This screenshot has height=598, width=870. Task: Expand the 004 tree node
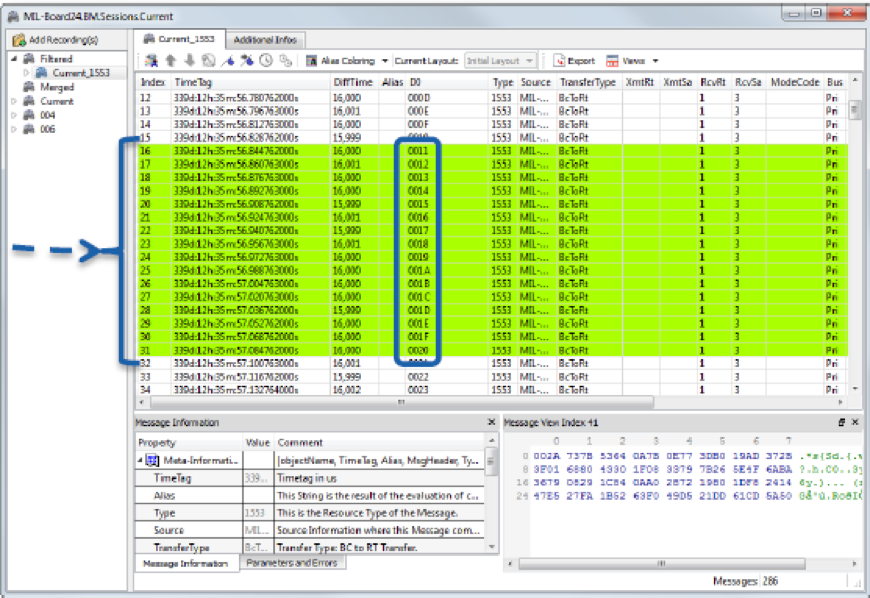pyautogui.click(x=14, y=115)
